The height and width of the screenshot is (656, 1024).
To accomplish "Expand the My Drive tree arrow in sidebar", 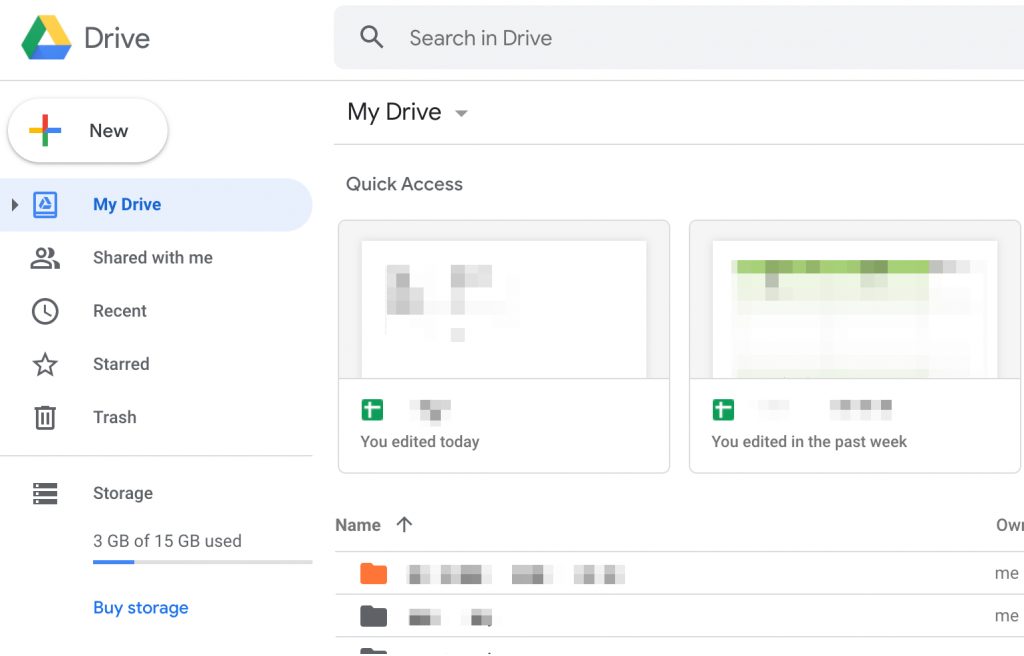I will pos(14,205).
